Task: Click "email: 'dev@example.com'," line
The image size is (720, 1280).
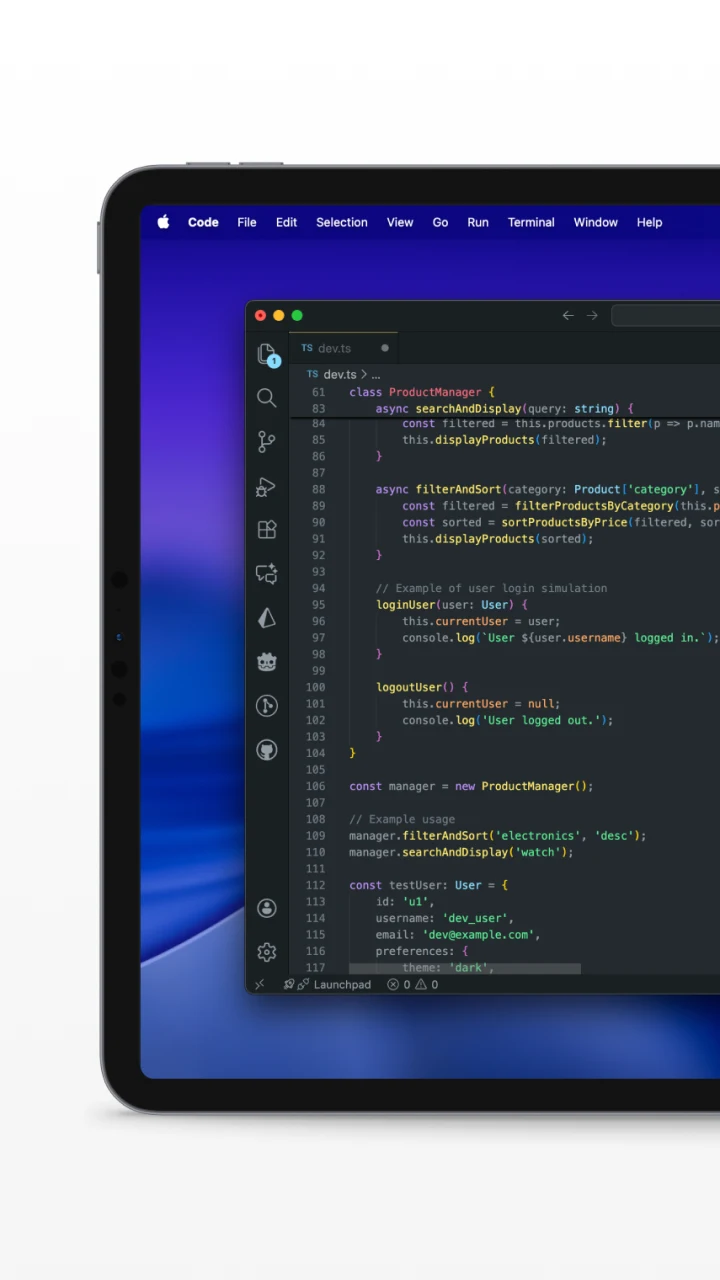Action: pos(459,934)
